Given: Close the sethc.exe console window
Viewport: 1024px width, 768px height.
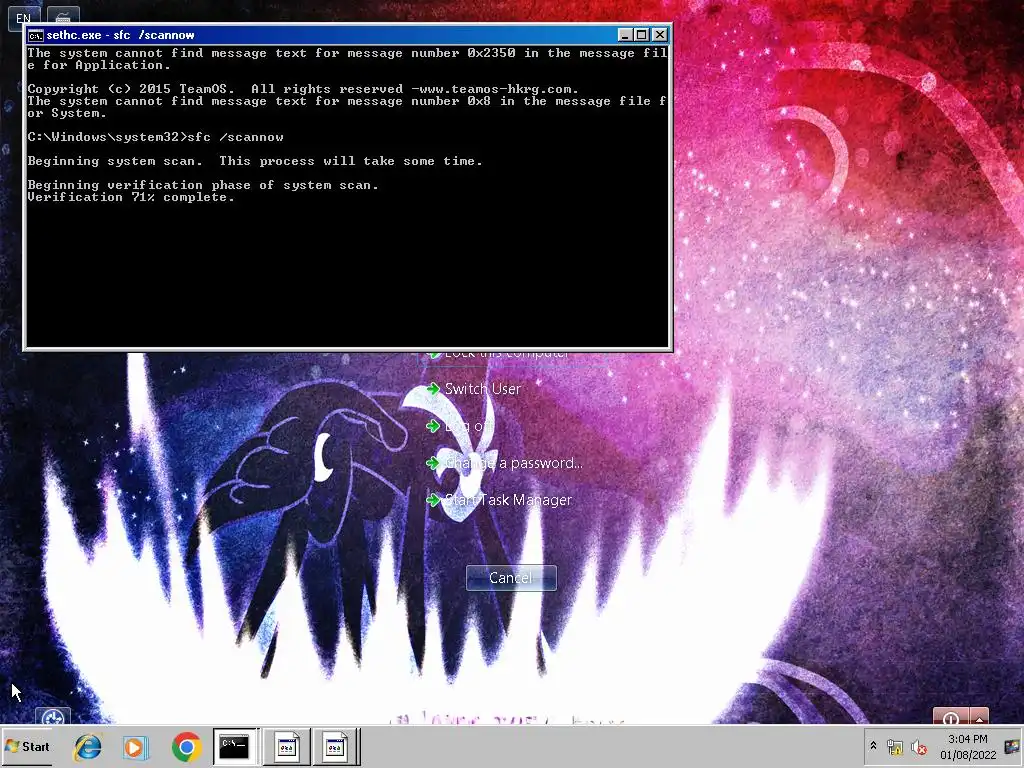Looking at the screenshot, I should (x=660, y=35).
